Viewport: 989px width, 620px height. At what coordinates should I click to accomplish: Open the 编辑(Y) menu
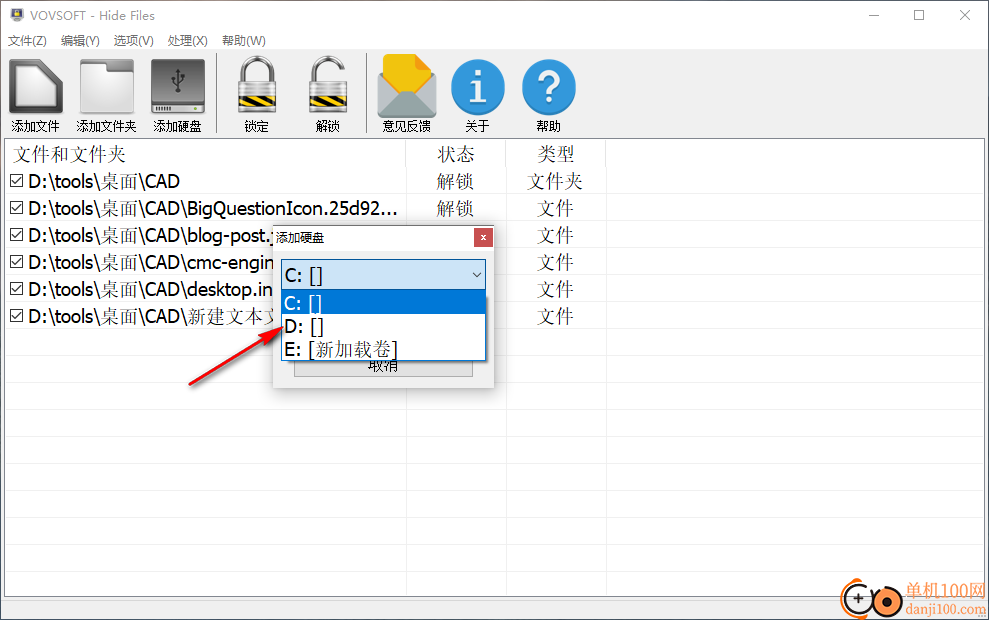point(80,41)
